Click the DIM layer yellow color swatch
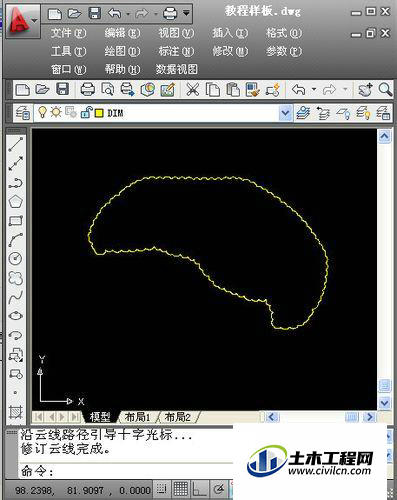The height and width of the screenshot is (500, 397). click(x=99, y=113)
